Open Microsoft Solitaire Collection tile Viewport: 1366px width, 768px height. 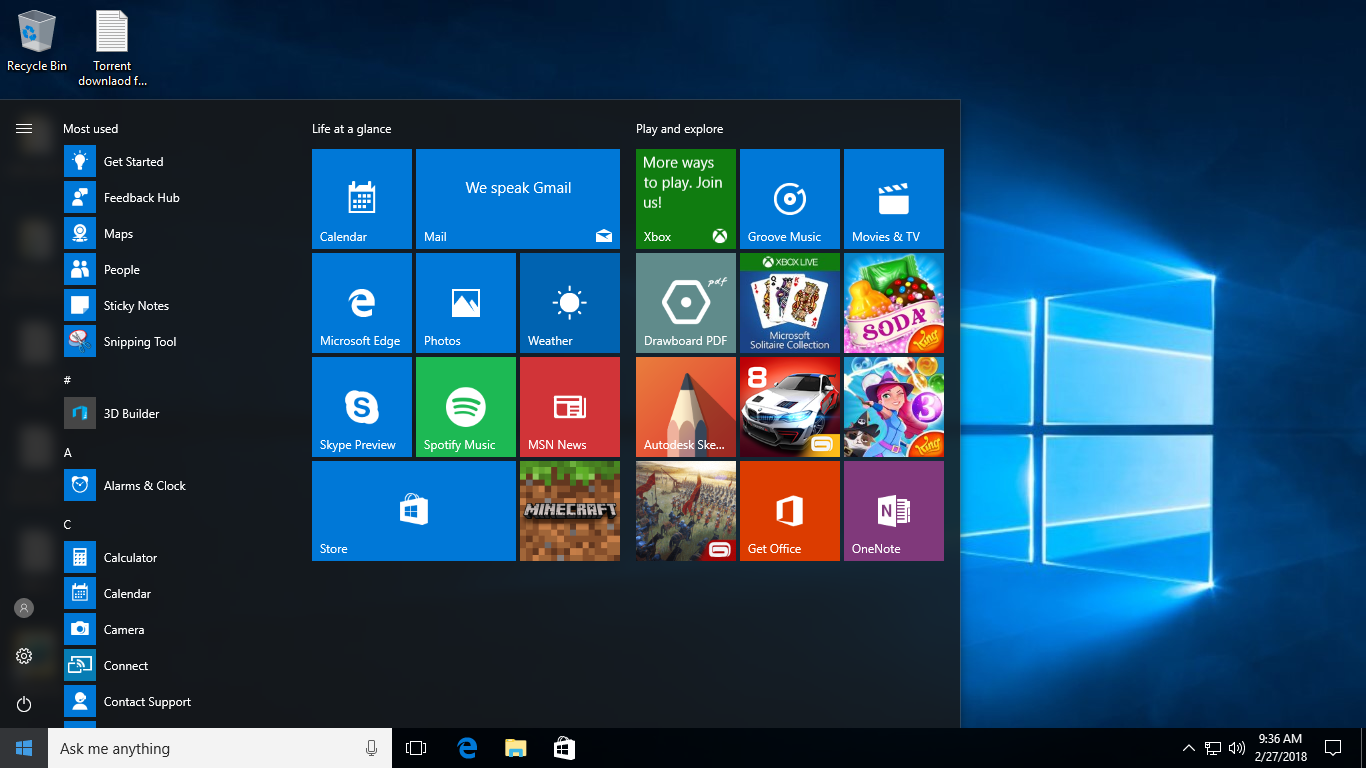790,303
